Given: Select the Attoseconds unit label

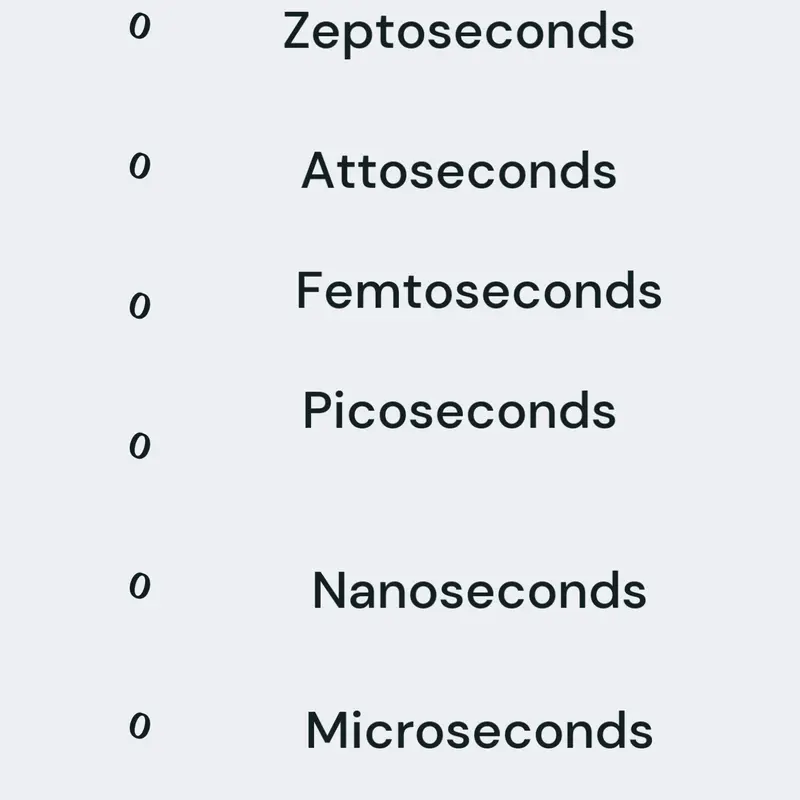Looking at the screenshot, I should tap(459, 170).
